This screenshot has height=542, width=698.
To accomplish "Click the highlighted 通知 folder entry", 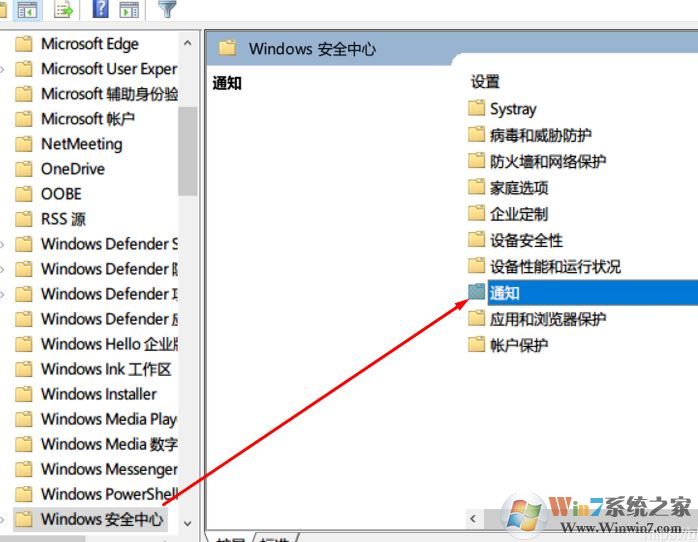I will click(x=583, y=292).
